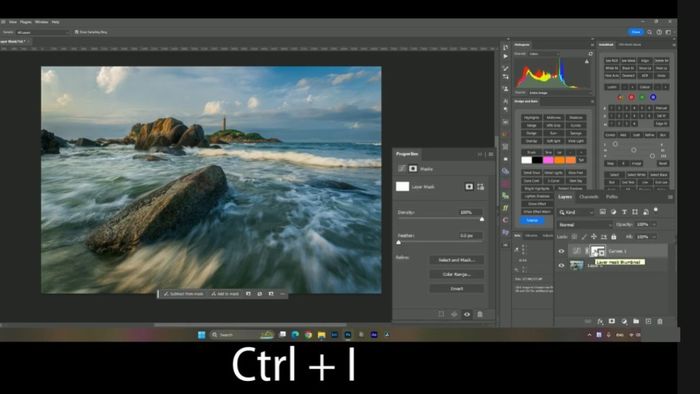The width and height of the screenshot is (700, 394).
Task: Open the layer Kind filter dropdown
Action: [x=576, y=212]
